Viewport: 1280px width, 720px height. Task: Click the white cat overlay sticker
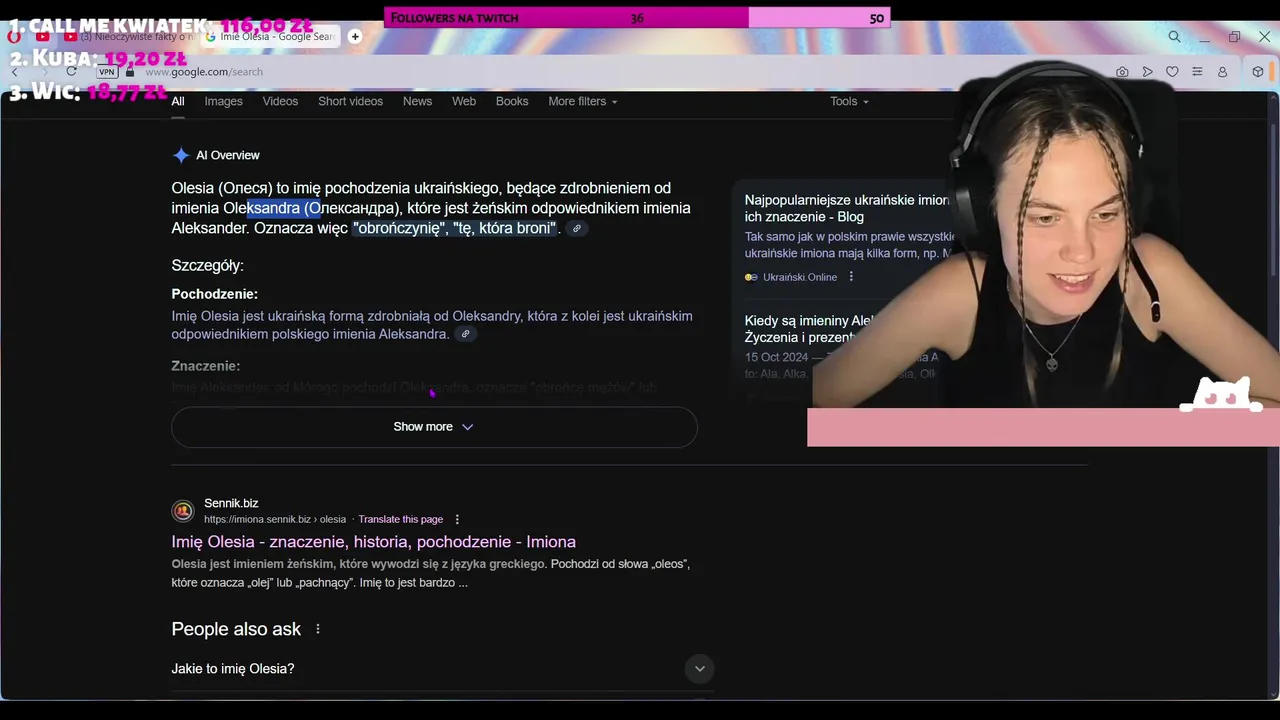click(1221, 394)
